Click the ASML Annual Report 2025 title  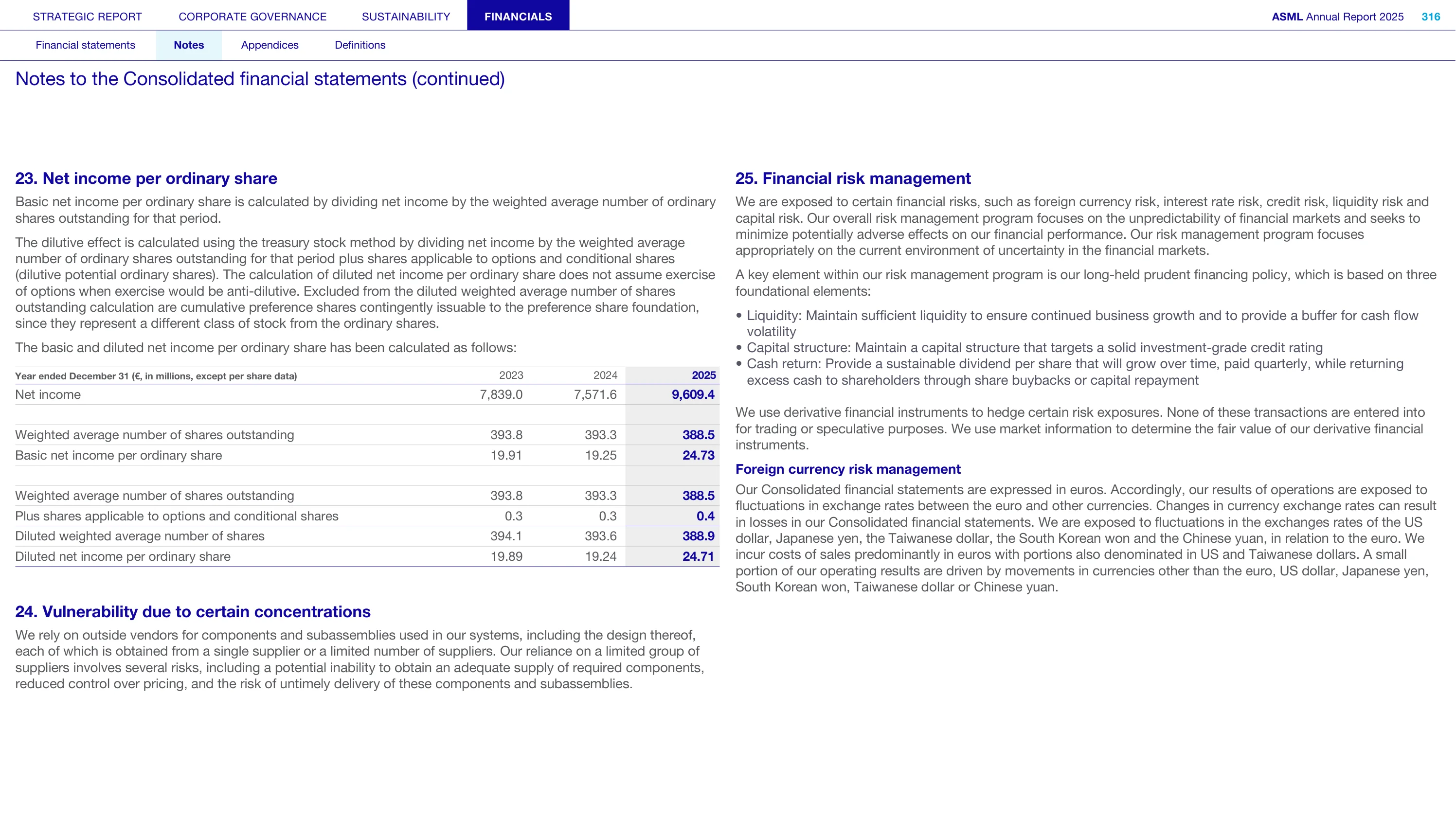[x=1337, y=17]
